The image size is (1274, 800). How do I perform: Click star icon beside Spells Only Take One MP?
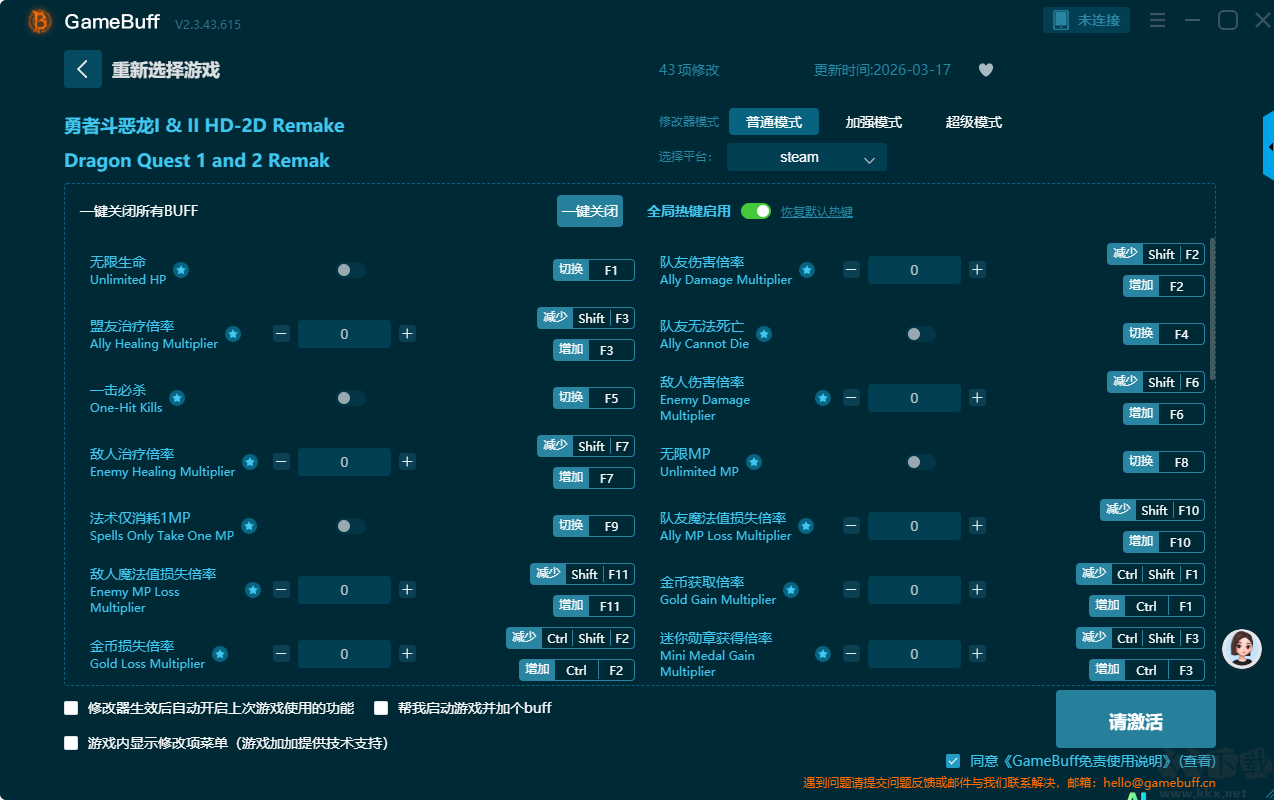click(249, 526)
